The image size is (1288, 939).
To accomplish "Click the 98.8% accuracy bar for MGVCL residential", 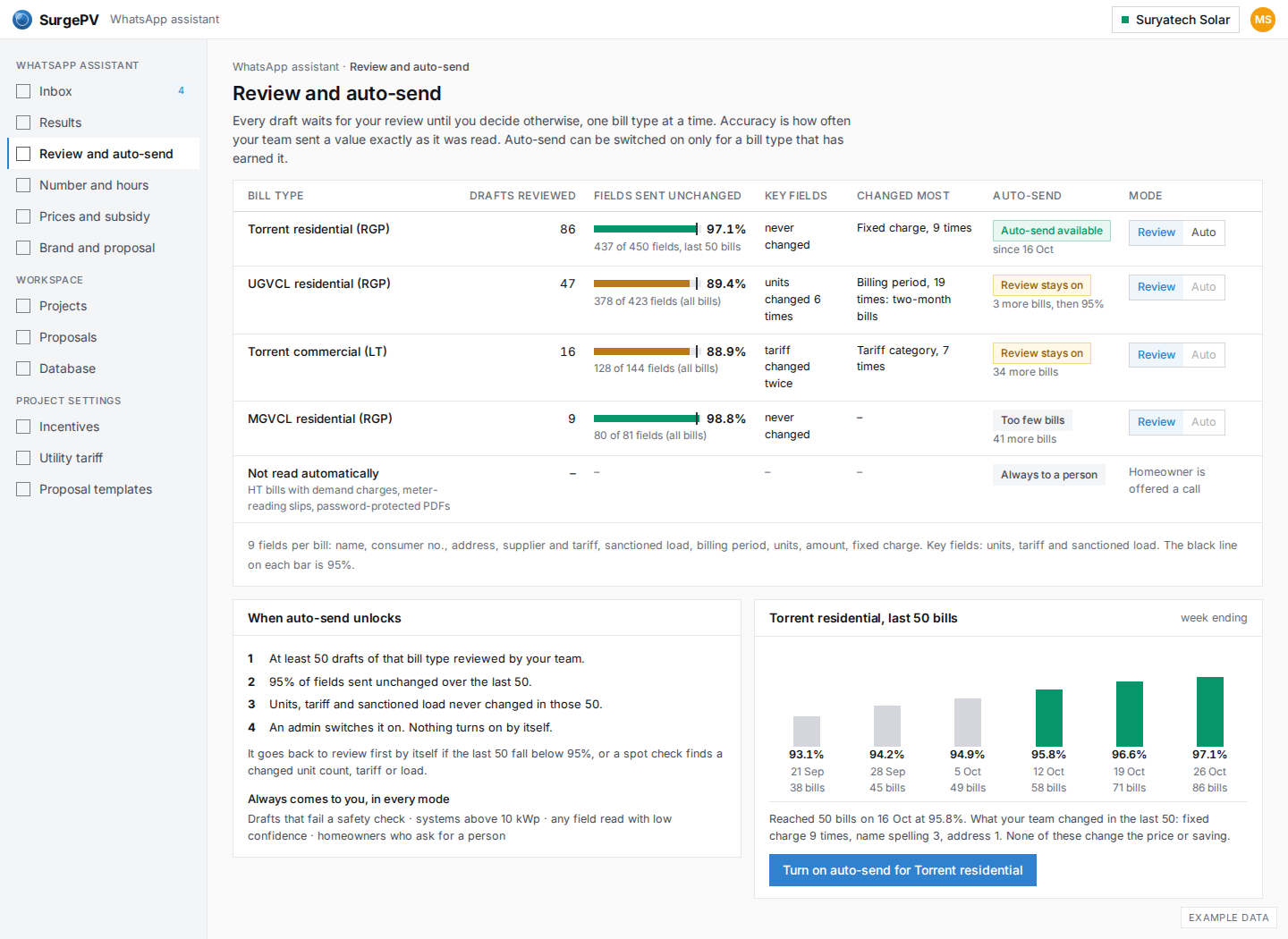I will tap(647, 419).
